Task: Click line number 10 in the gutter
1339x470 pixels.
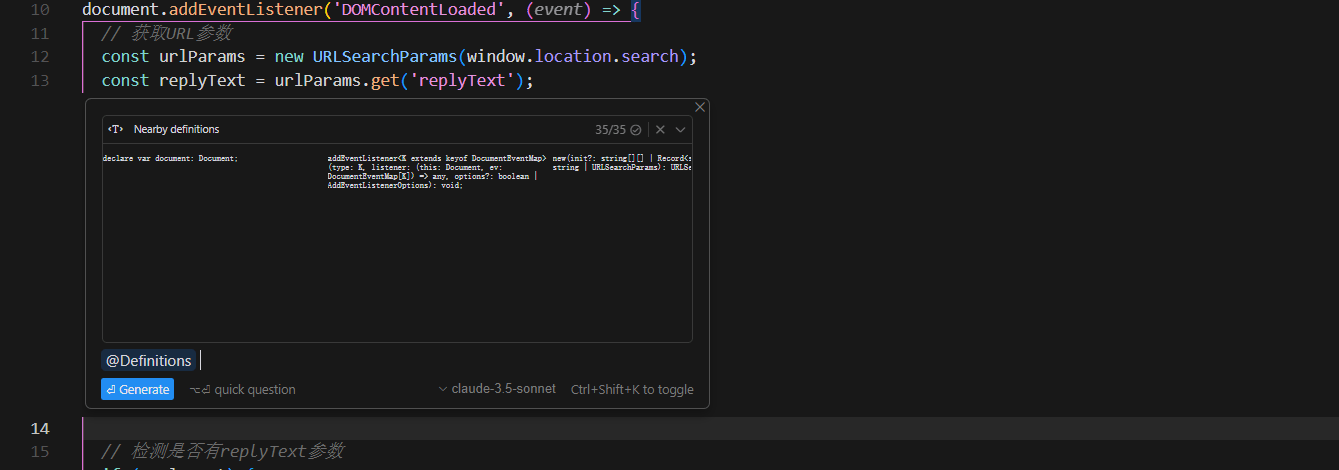Action: pos(40,10)
